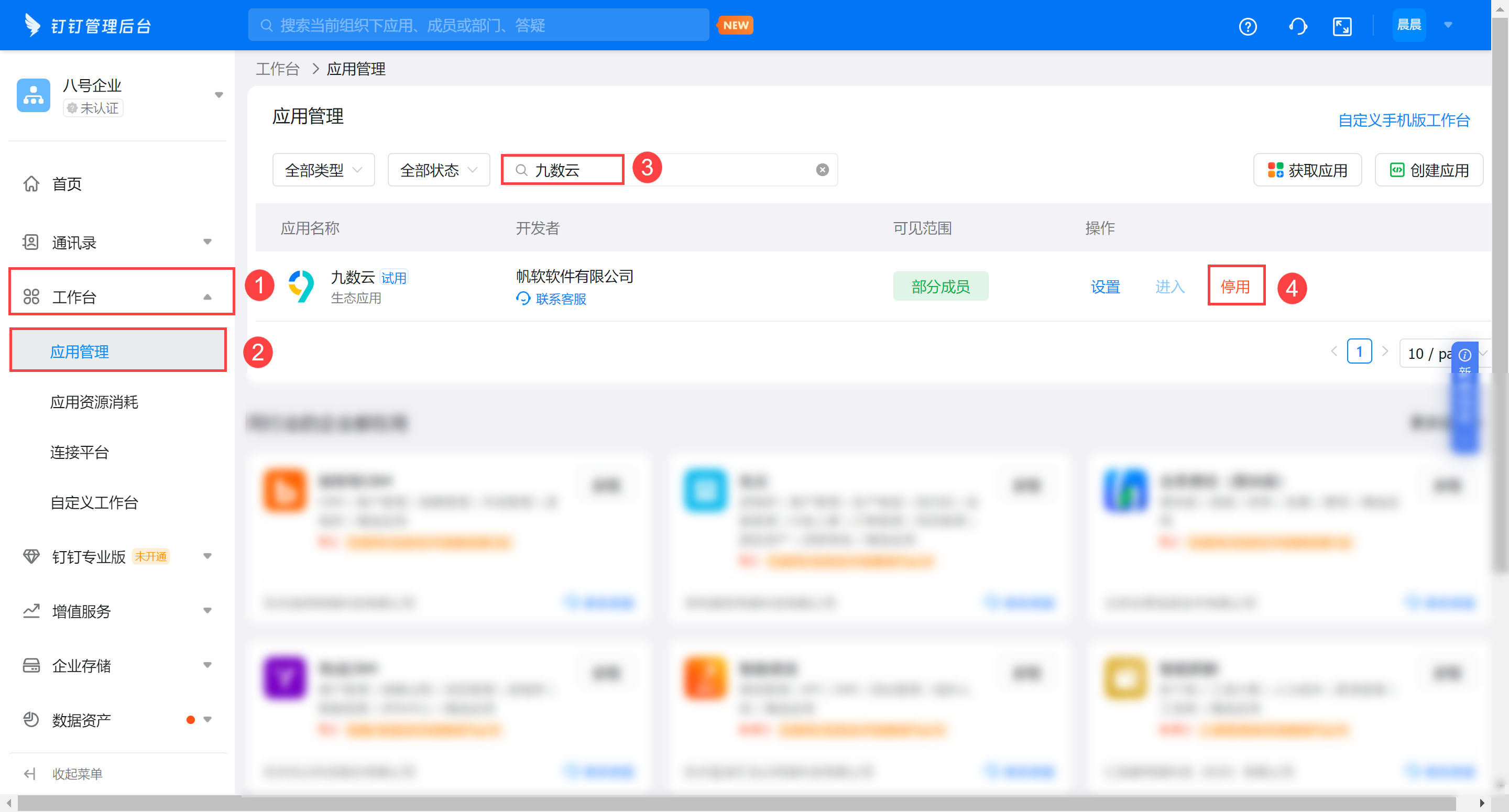Click the 九数云 app logo icon
The image size is (1509, 812).
click(x=302, y=286)
